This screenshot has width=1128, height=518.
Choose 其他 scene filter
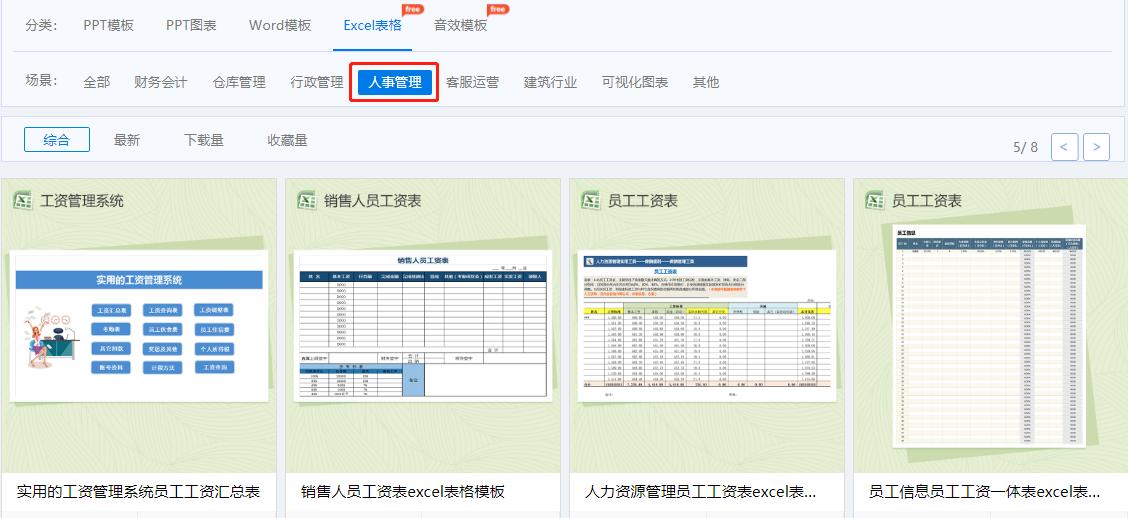[706, 82]
